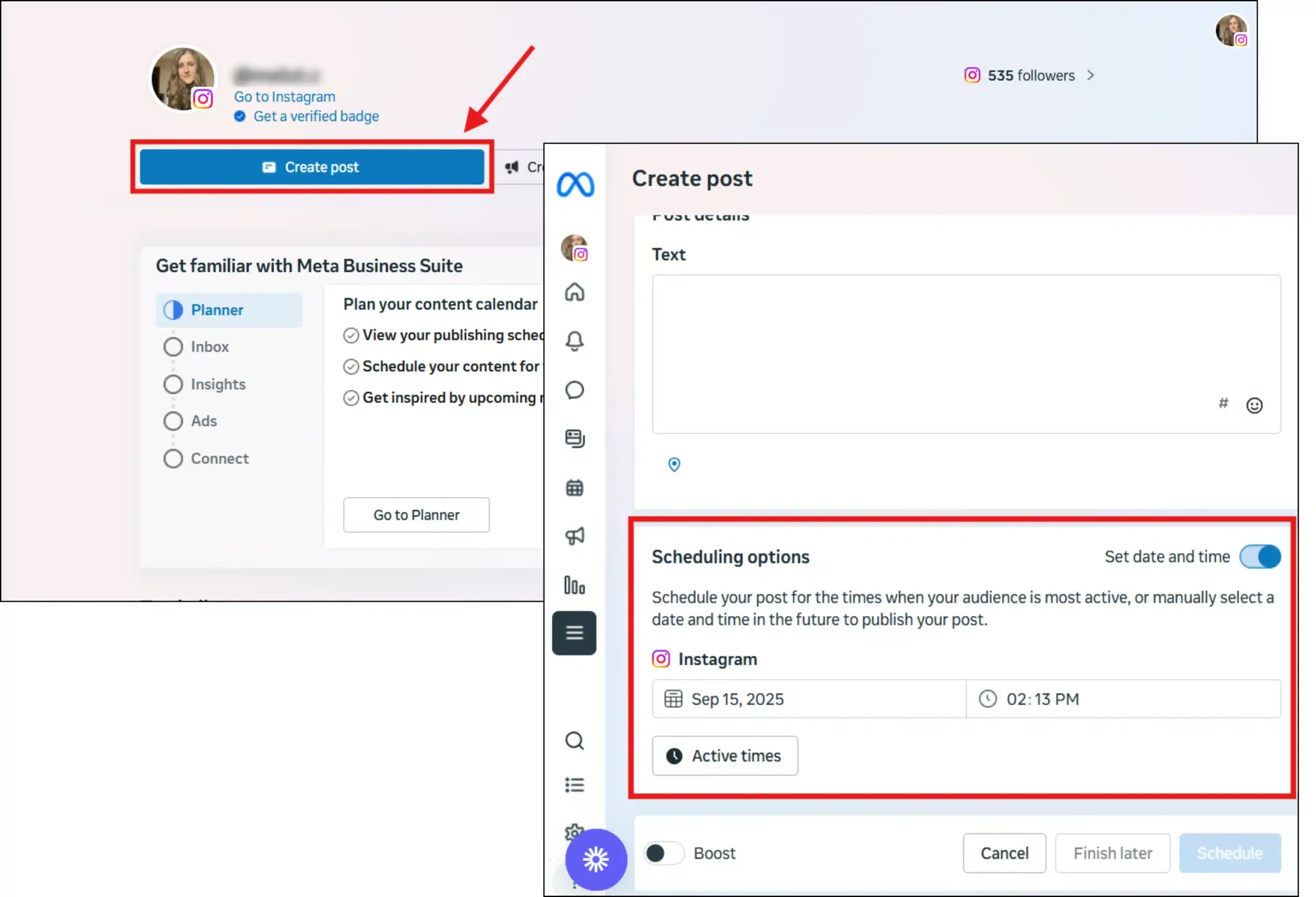Click sidebar profile avatar with Instagram badge
Image resolution: width=1316 pixels, height=897 pixels.
tap(574, 248)
